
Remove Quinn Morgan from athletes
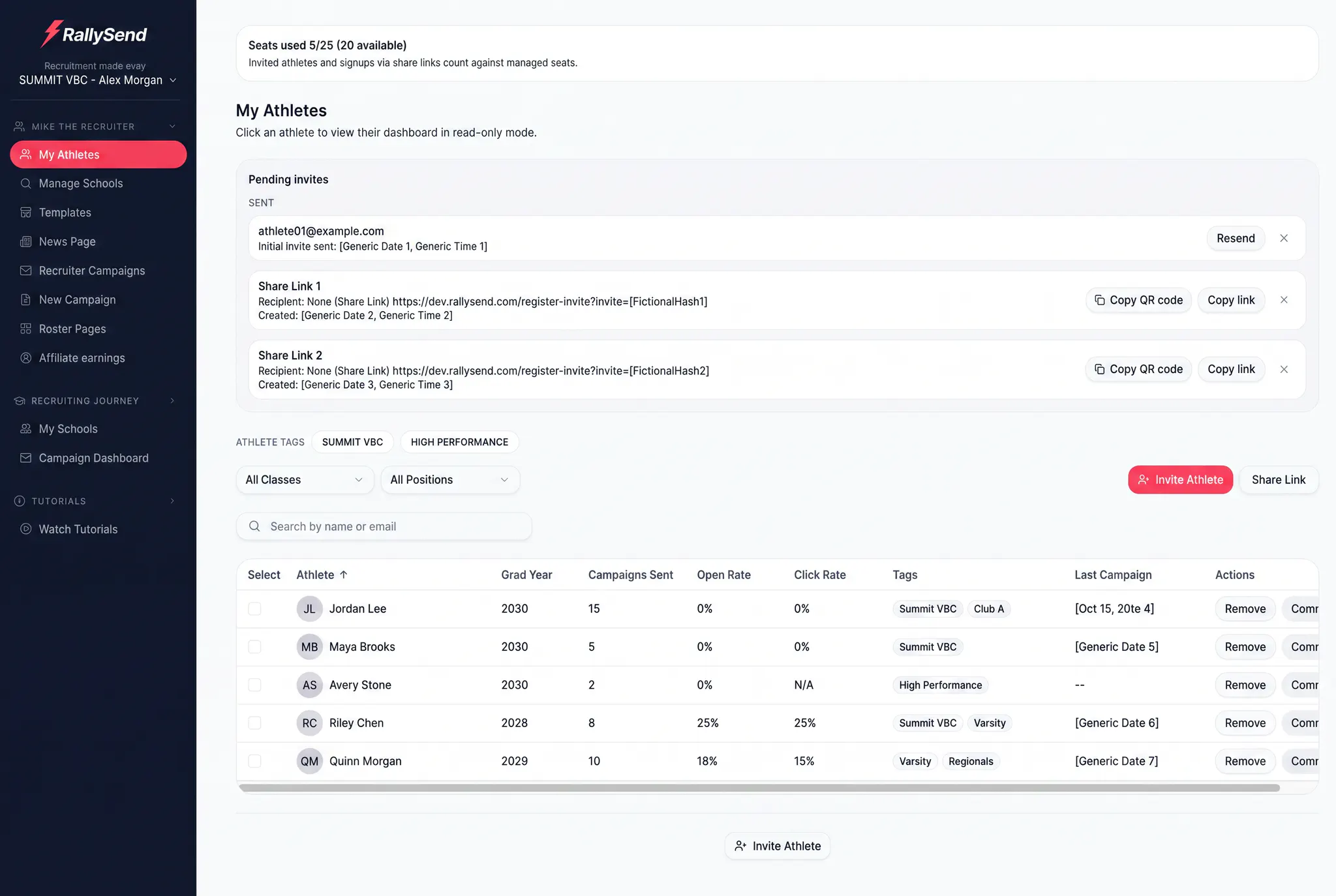pyautogui.click(x=1245, y=761)
